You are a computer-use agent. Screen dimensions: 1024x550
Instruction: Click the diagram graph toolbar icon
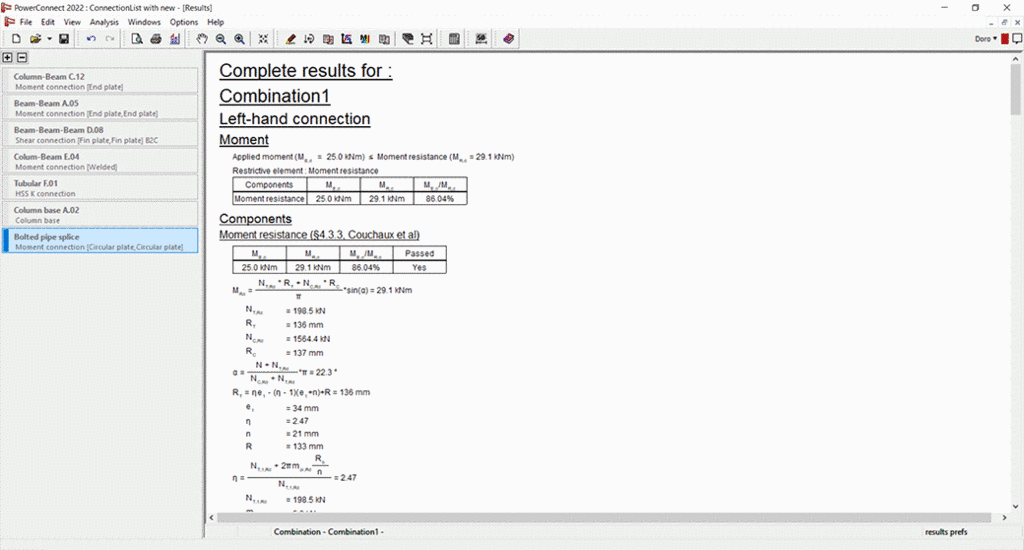346,39
